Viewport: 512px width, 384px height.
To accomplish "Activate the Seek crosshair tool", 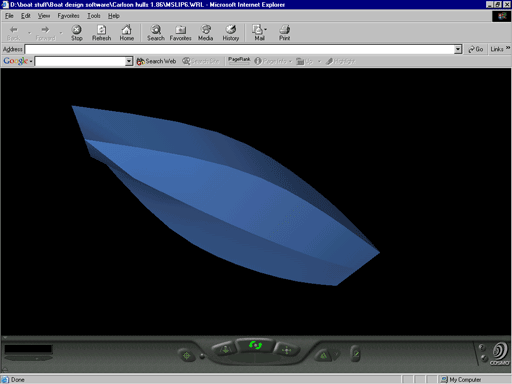I will tap(187, 356).
